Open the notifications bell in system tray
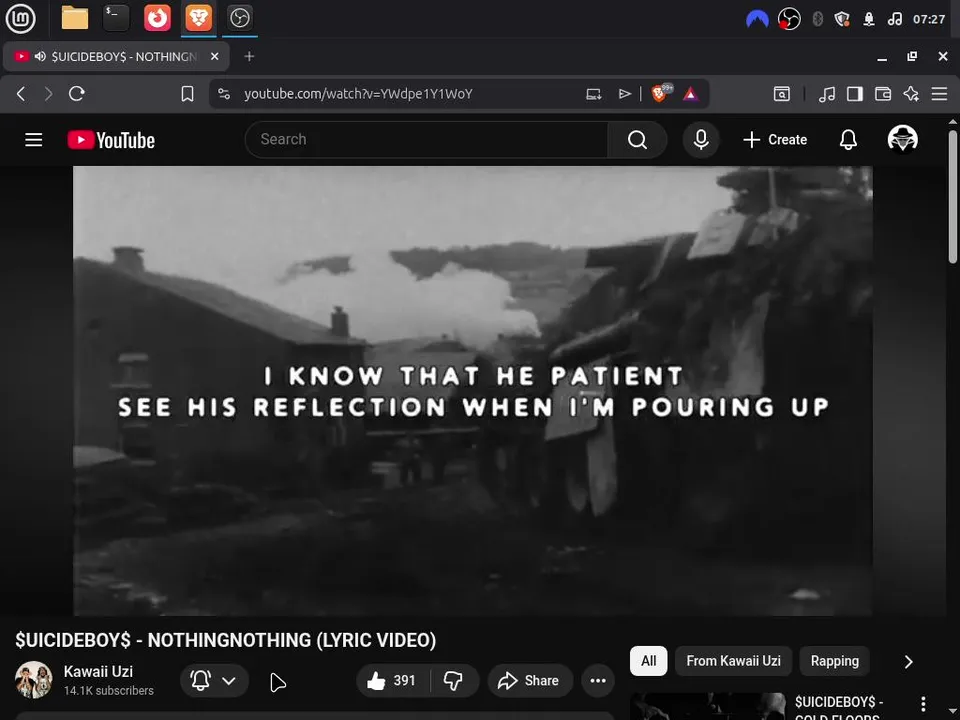This screenshot has height=720, width=960. 869,19
